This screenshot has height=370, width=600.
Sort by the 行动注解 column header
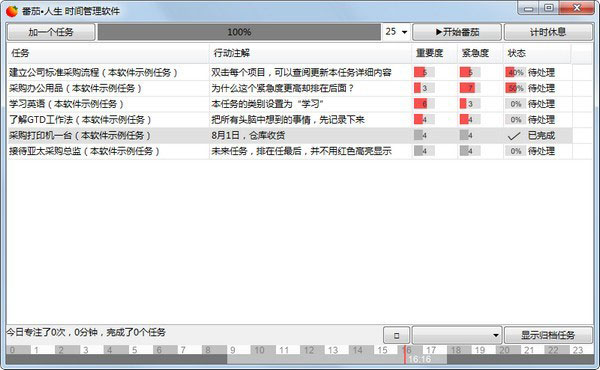(310, 53)
